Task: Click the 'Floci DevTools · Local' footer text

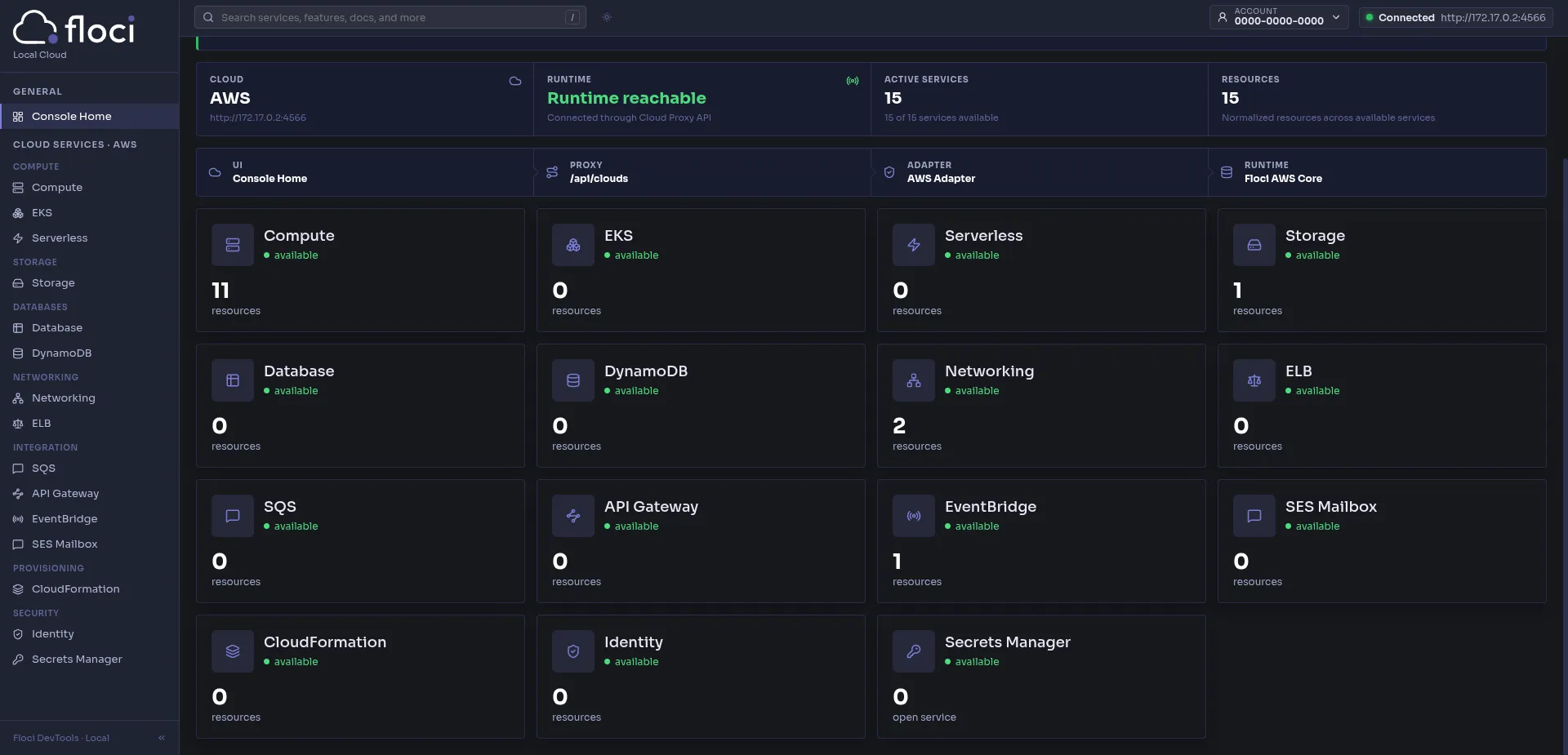Action: tap(61, 738)
